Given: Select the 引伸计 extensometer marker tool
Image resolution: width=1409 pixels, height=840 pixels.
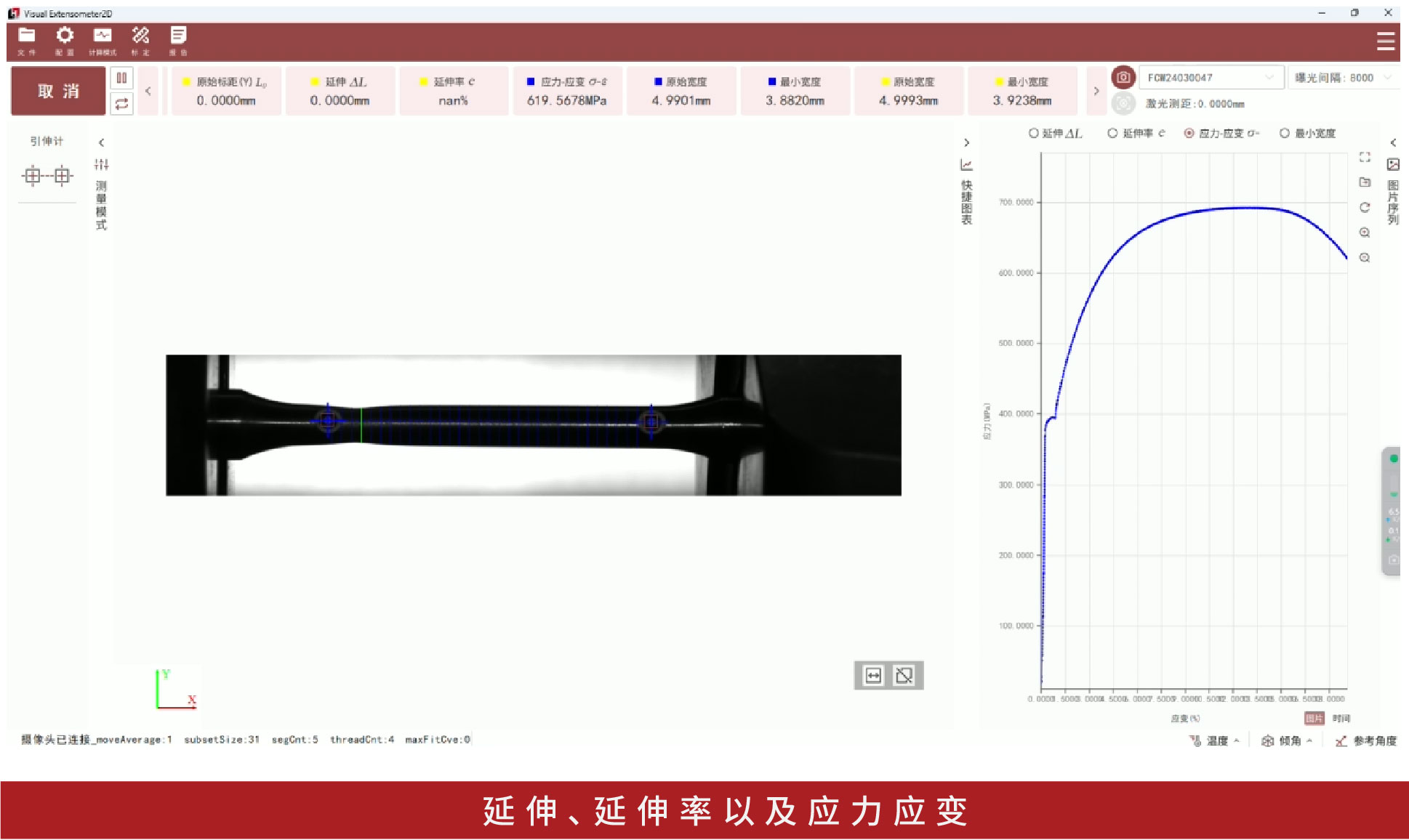Looking at the screenshot, I should (47, 176).
